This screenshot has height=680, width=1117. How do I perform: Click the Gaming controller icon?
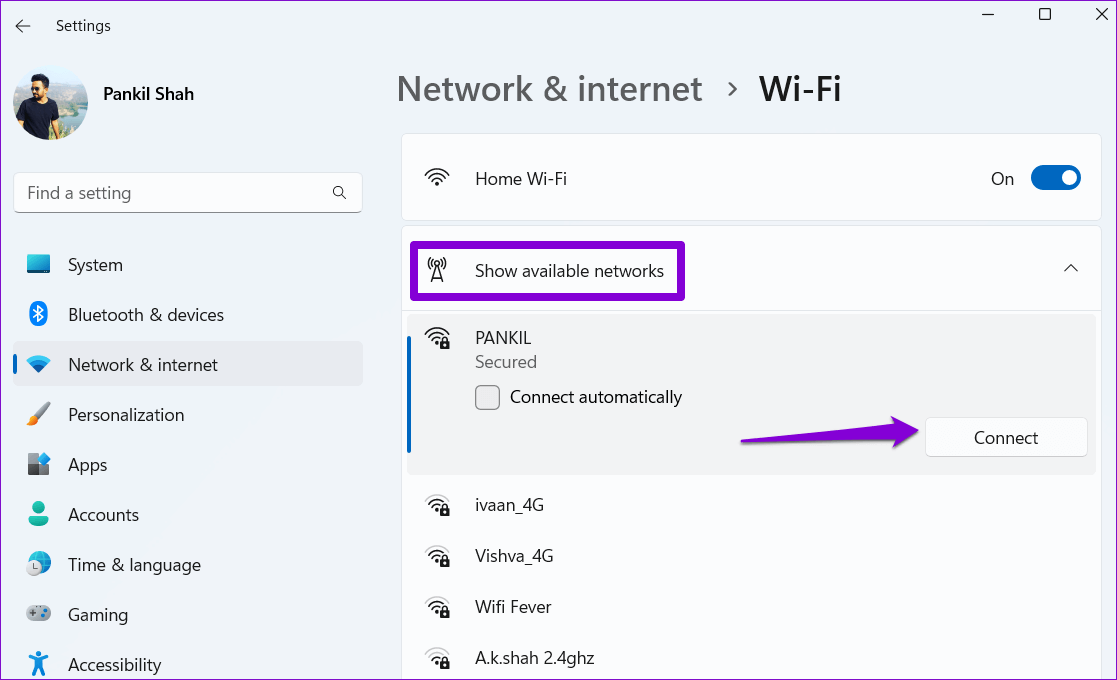(x=39, y=615)
